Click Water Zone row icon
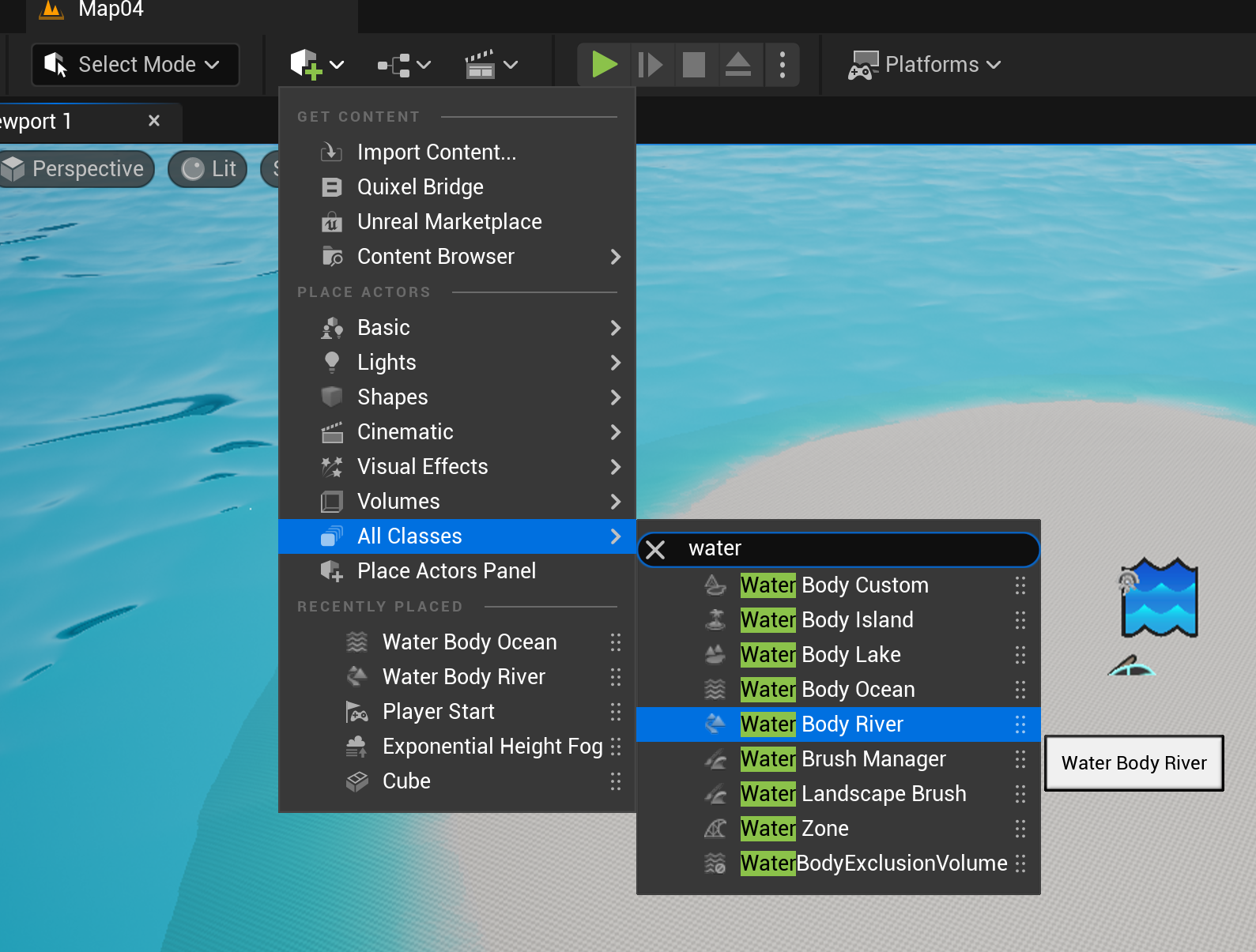Image resolution: width=1256 pixels, height=952 pixels. [x=715, y=828]
